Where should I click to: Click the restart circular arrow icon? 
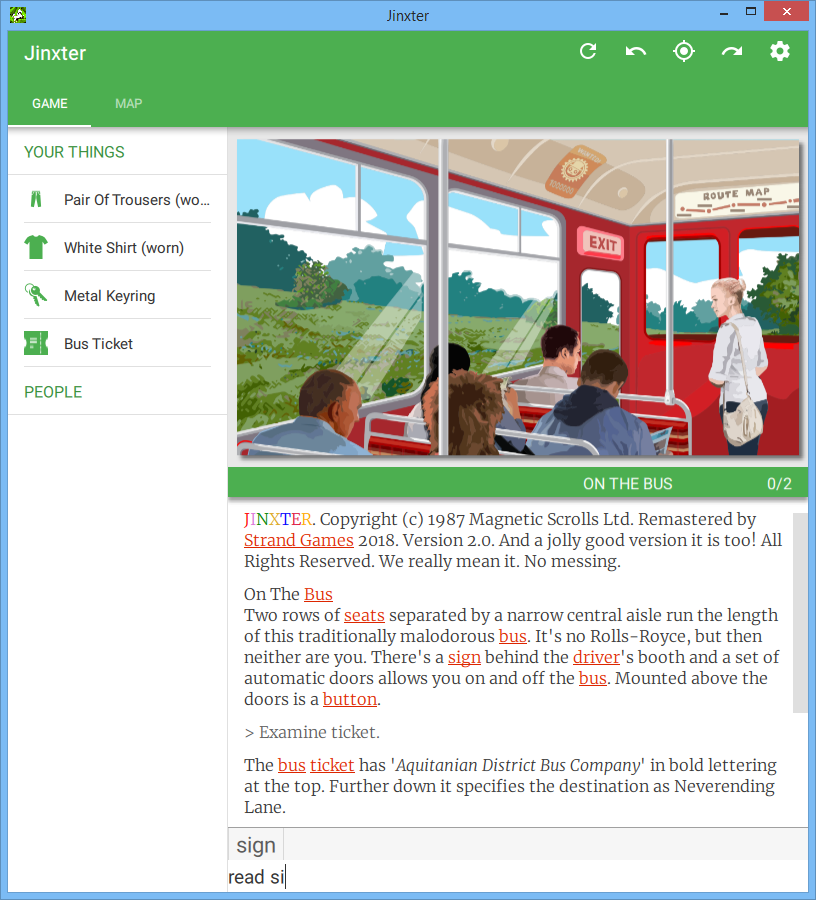pyautogui.click(x=588, y=52)
